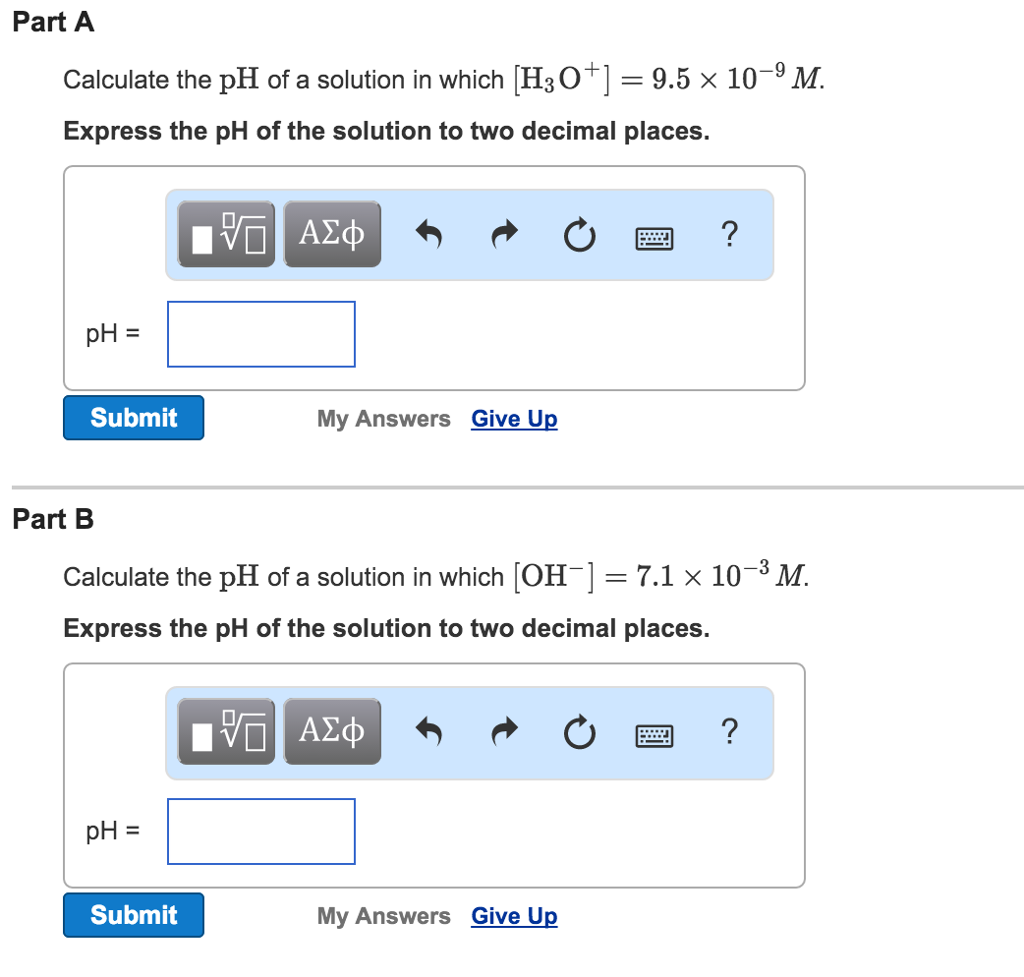Open Greek symbols menu in Part B
The height and width of the screenshot is (977, 1024).
pos(332,731)
